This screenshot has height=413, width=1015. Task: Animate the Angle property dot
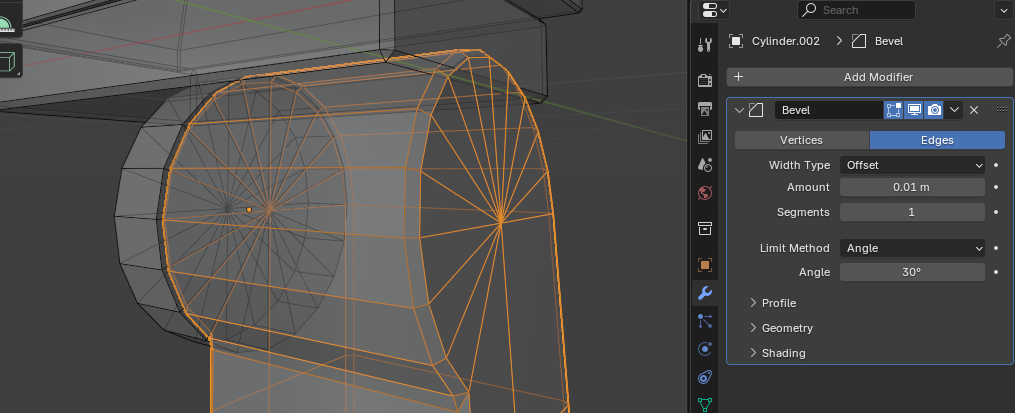coord(996,272)
